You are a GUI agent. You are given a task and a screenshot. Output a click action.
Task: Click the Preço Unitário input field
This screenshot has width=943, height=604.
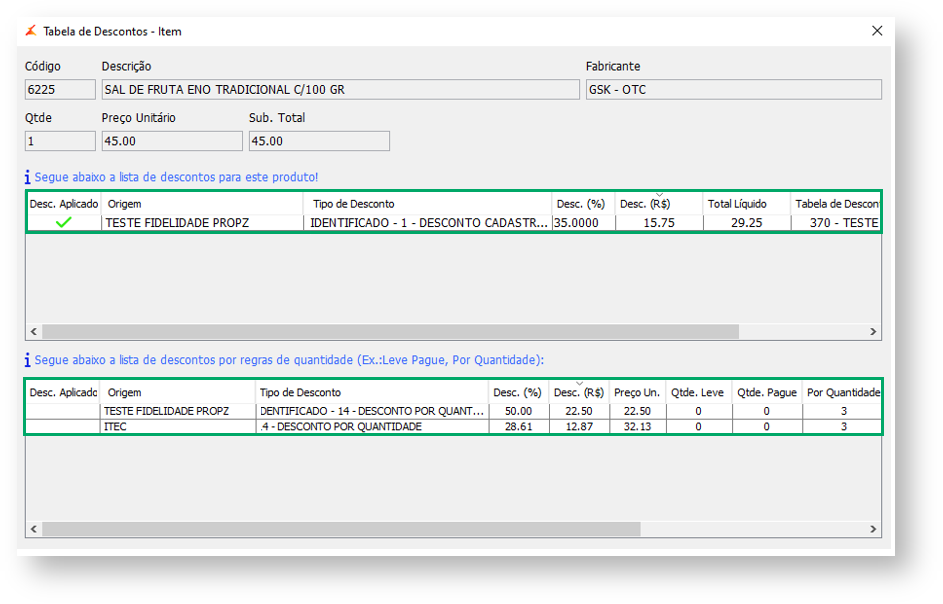coord(170,141)
